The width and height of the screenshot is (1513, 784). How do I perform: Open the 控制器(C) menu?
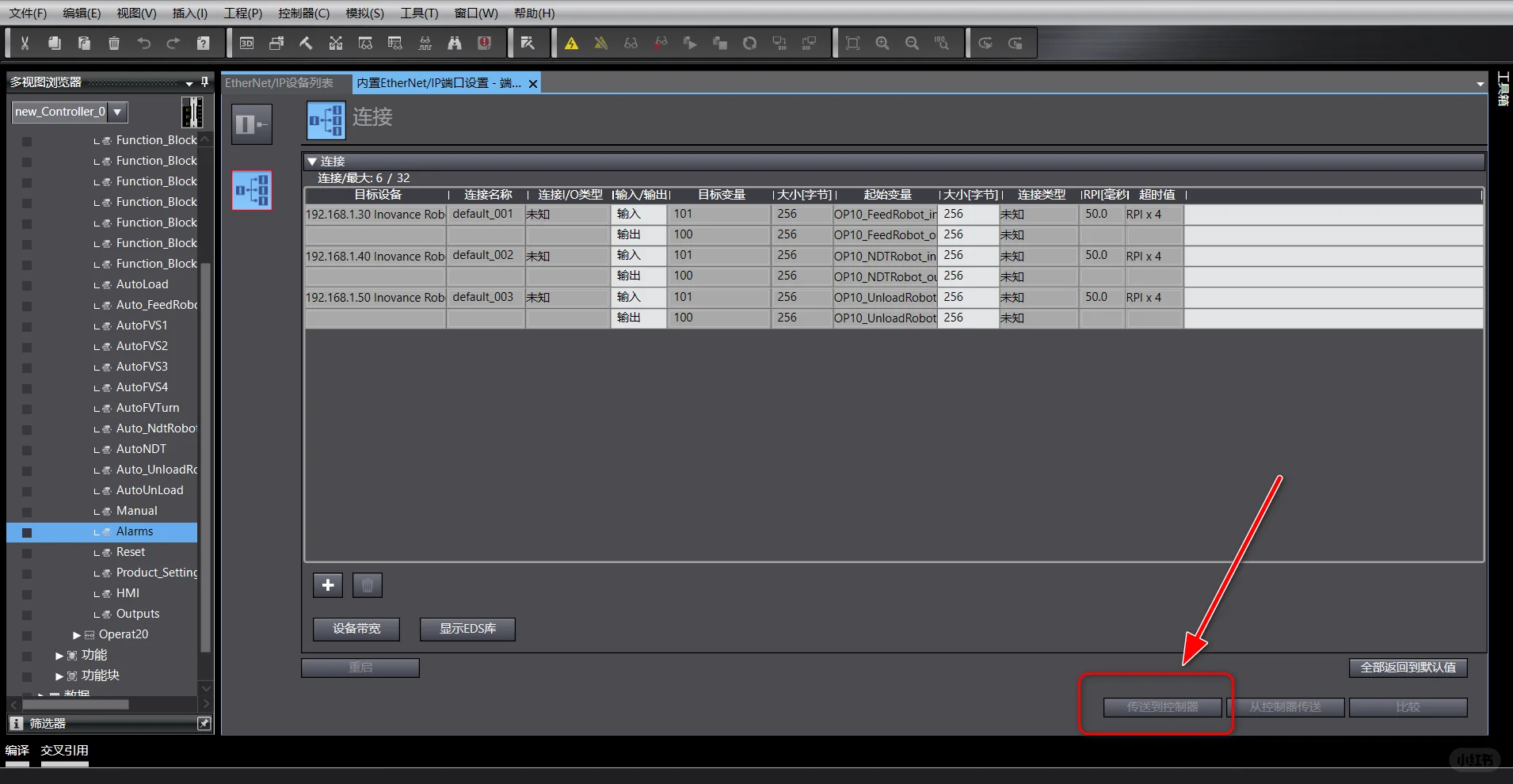(303, 13)
